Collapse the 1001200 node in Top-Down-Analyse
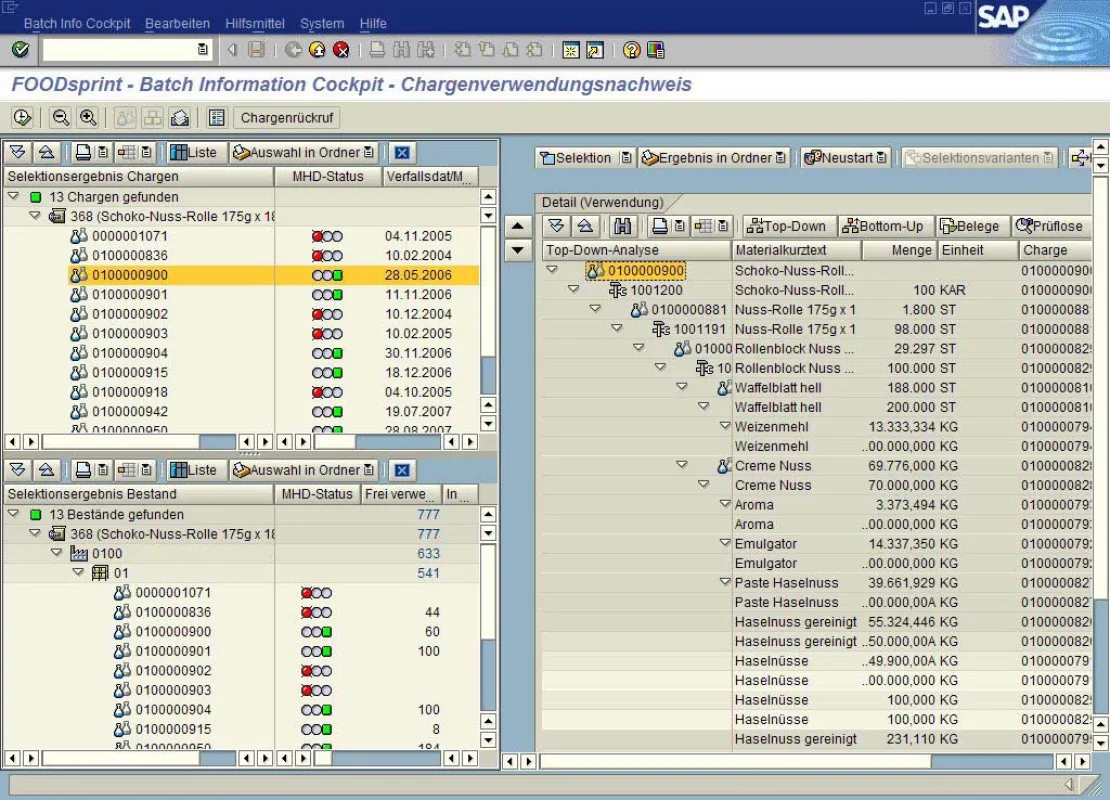 pos(573,289)
